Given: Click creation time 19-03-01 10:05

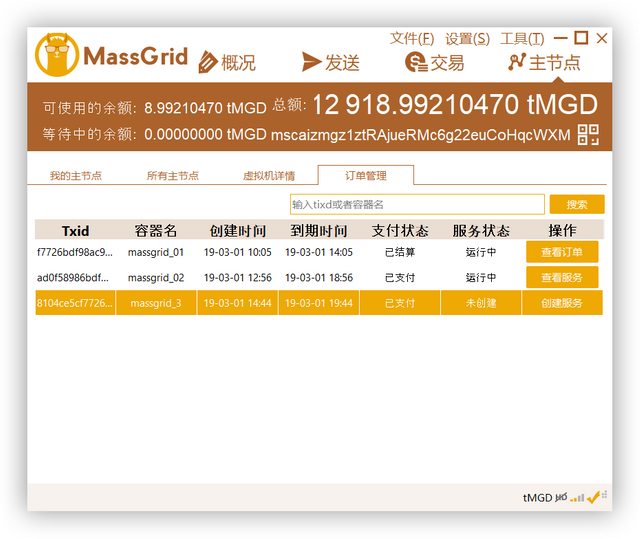Looking at the screenshot, I should click(238, 252).
